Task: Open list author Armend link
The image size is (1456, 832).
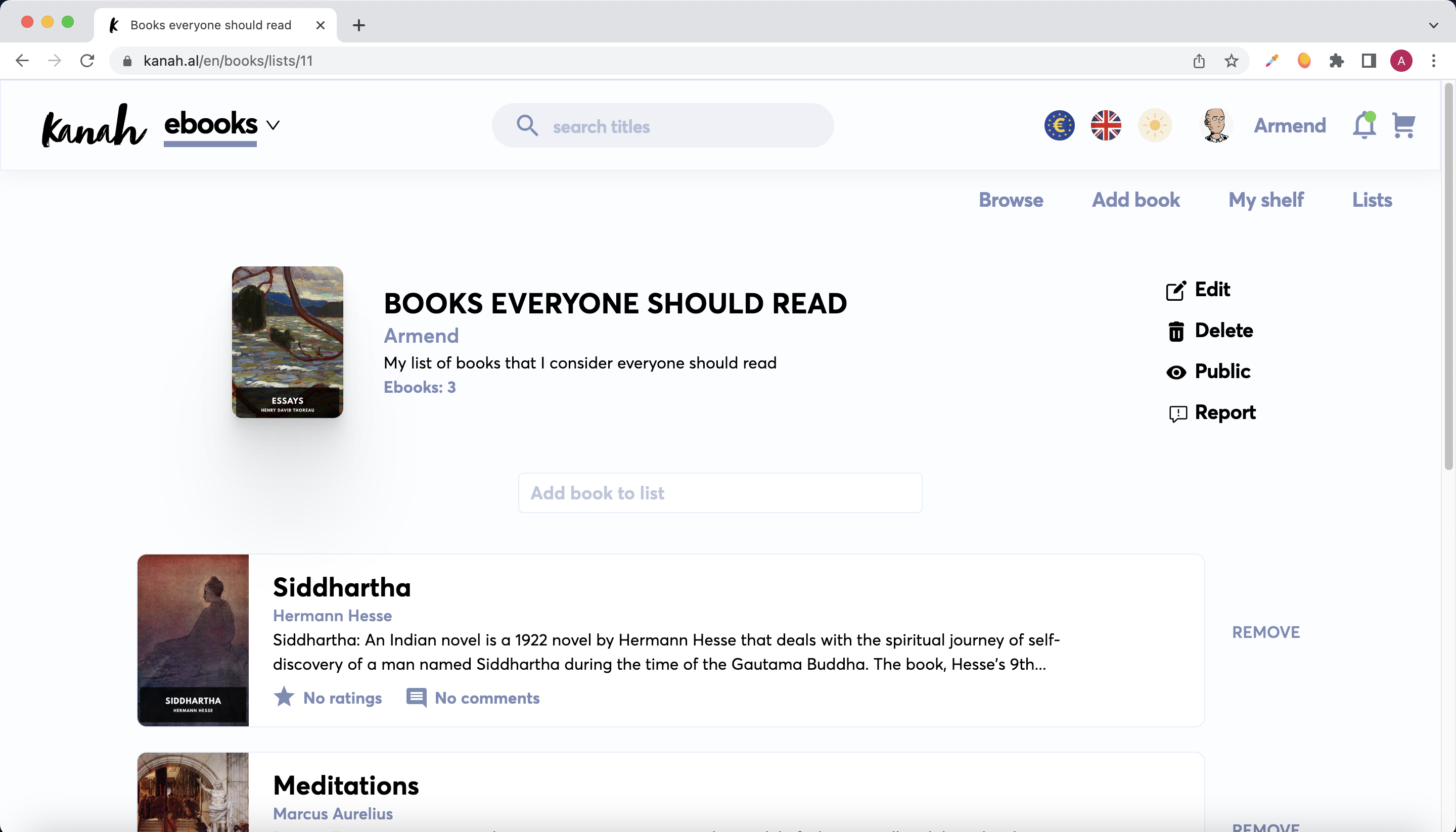Action: 421,336
